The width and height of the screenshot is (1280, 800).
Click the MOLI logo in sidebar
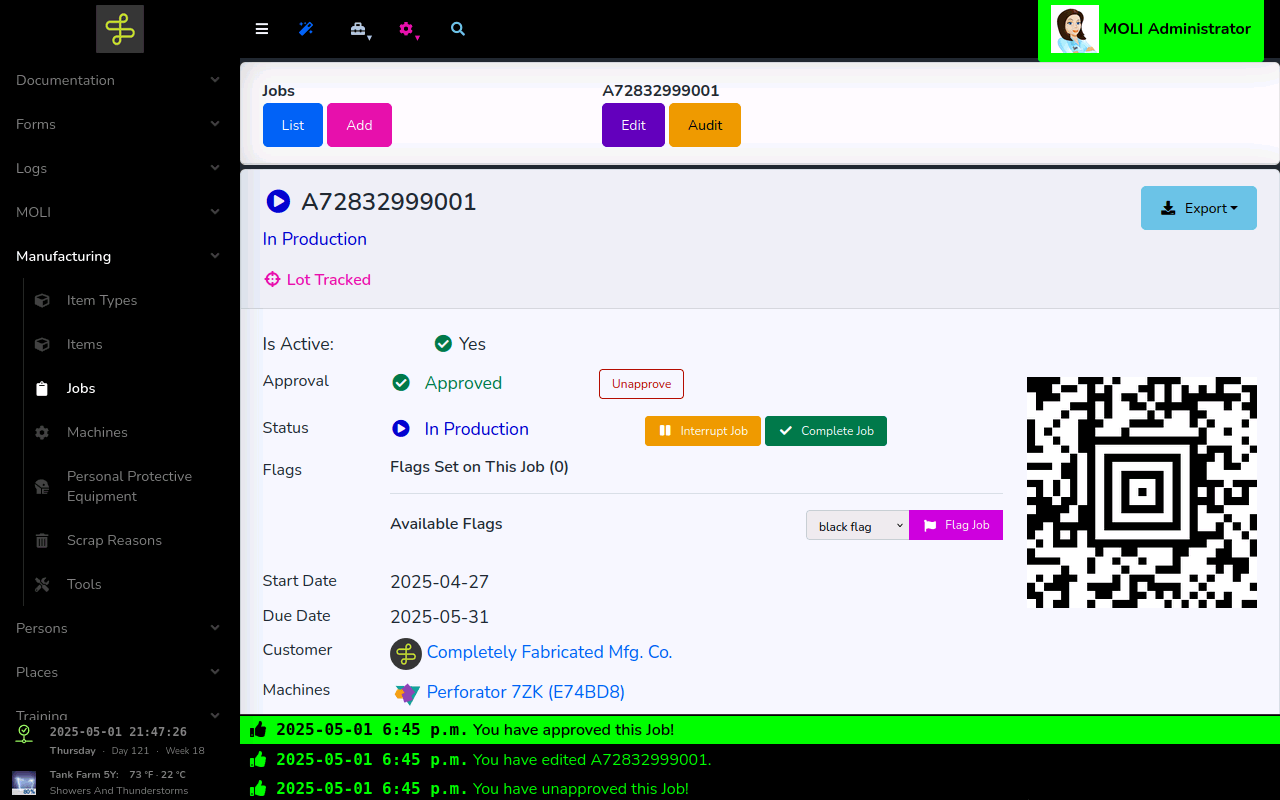pos(120,29)
